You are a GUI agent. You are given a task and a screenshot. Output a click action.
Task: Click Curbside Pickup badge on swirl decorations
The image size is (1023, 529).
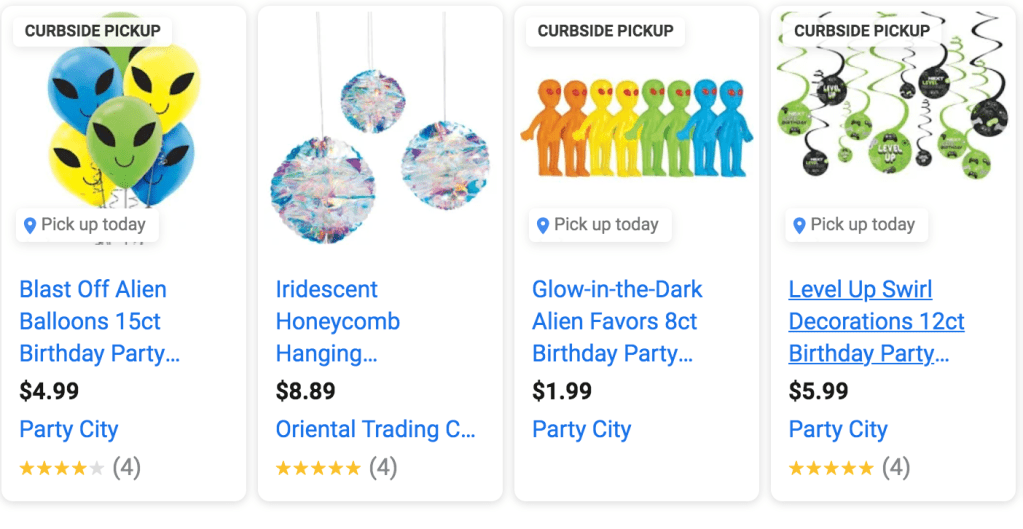pos(861,31)
